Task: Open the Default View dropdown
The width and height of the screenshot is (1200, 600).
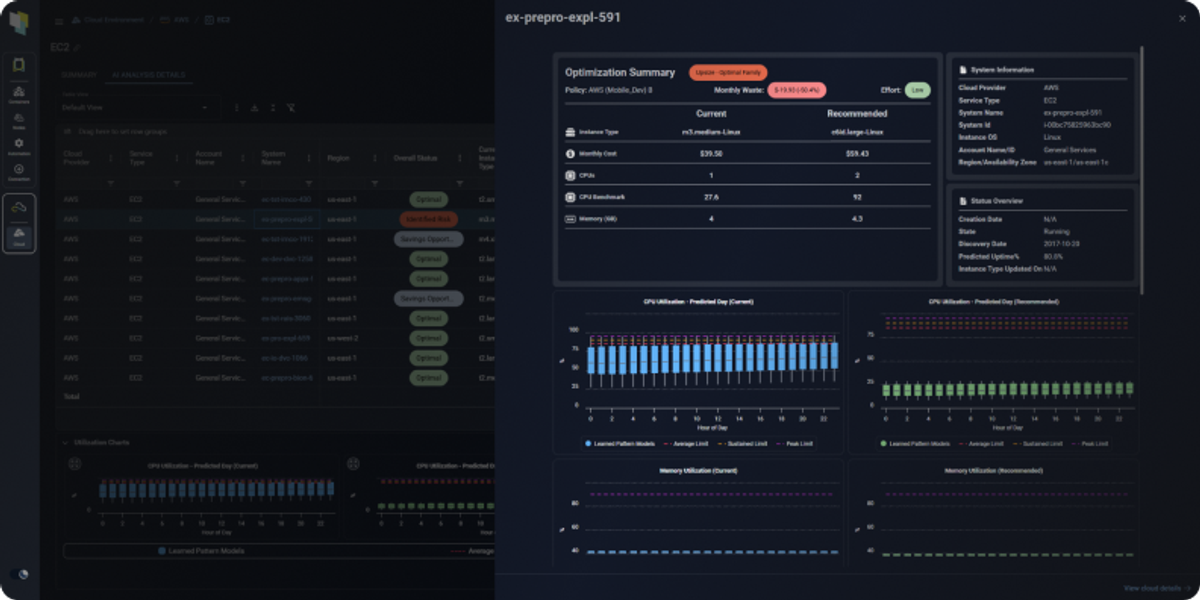Action: (135, 107)
